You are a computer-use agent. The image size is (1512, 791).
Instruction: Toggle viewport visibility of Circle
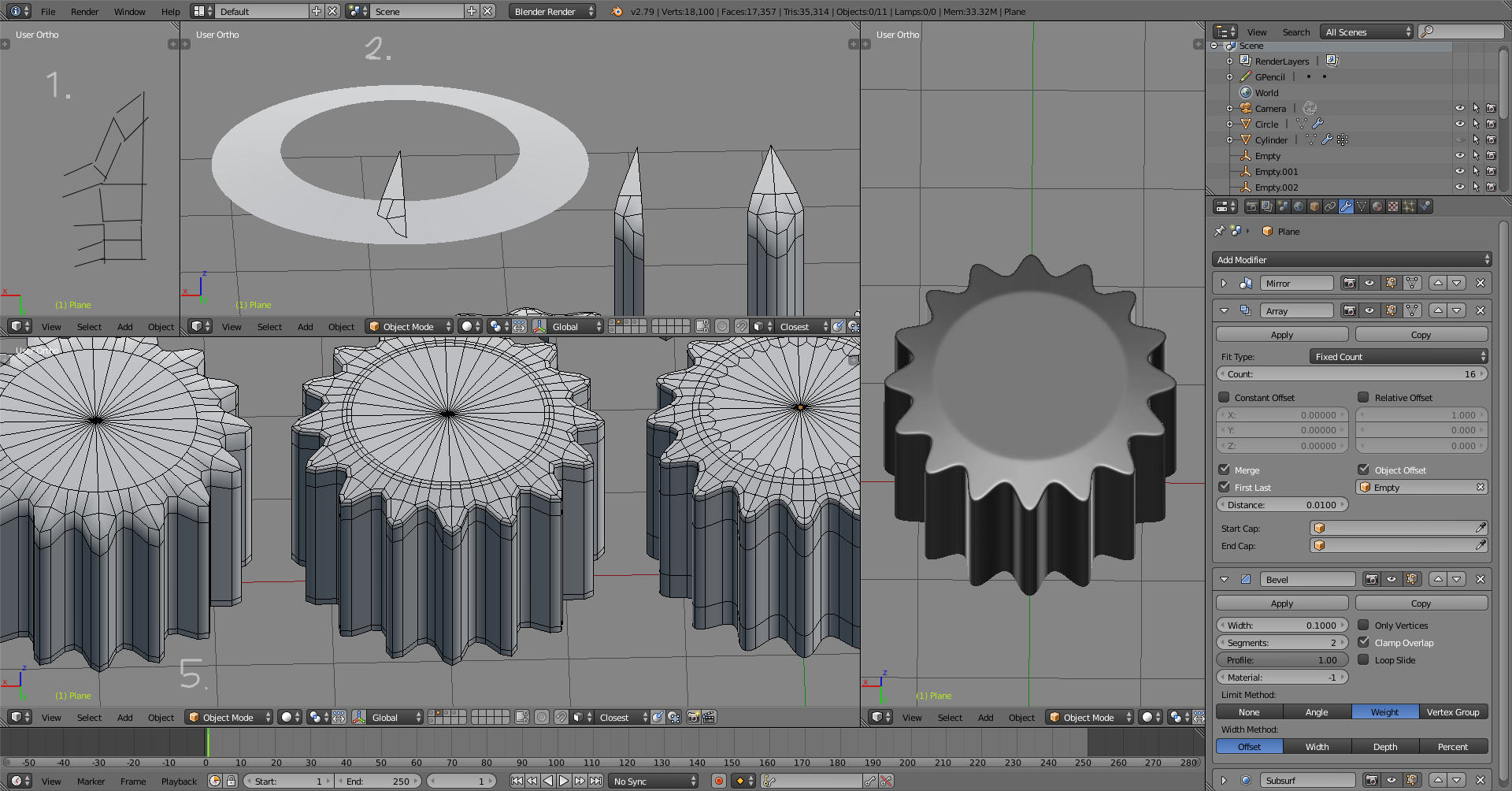pyautogui.click(x=1459, y=124)
